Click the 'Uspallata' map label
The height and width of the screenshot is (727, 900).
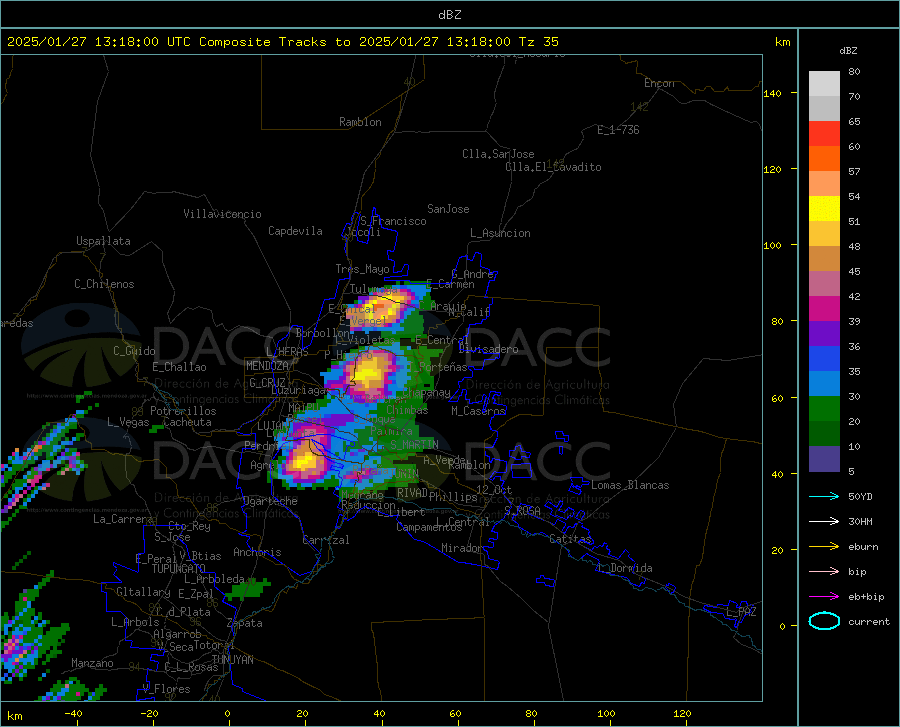pyautogui.click(x=103, y=241)
